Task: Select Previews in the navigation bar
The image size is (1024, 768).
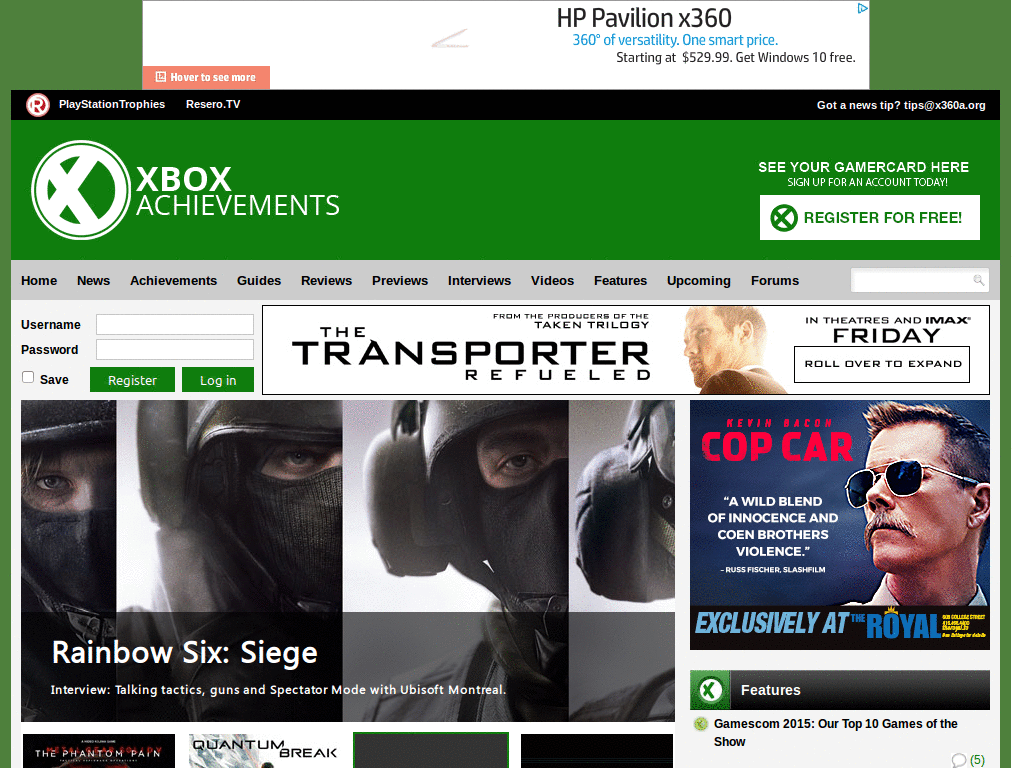Action: point(400,281)
